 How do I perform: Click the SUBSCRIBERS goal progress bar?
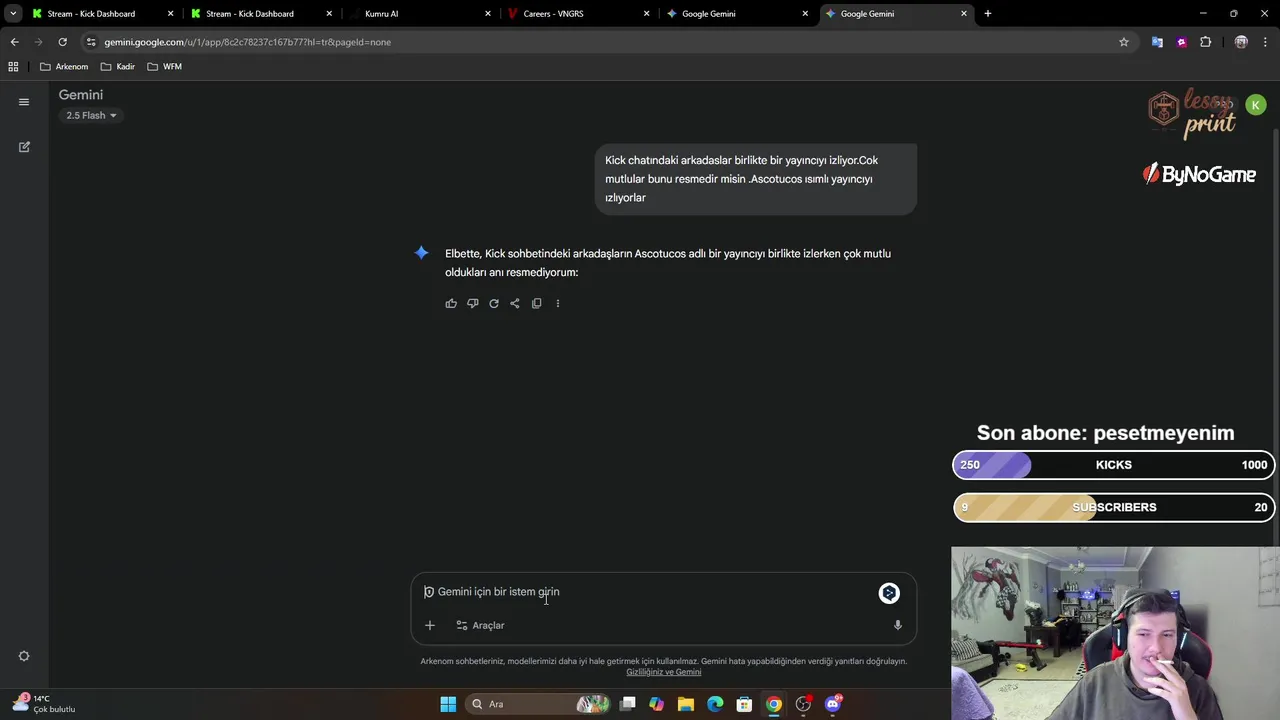pyautogui.click(x=1114, y=507)
